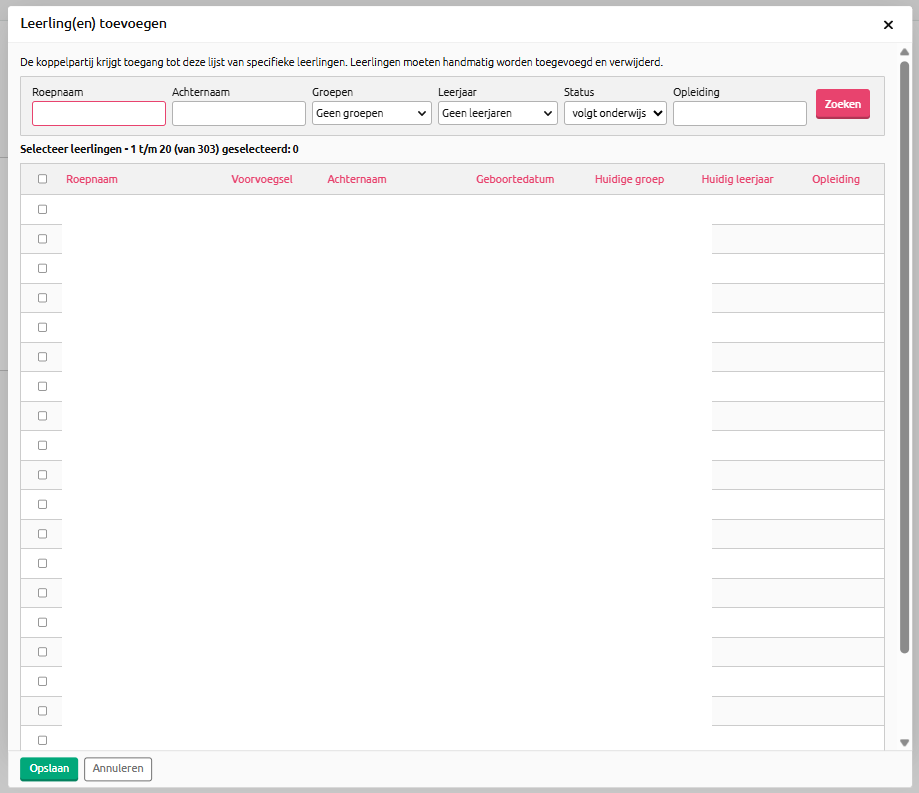This screenshot has width=919, height=793.
Task: Close the Leerling(en) toevoegen dialog
Action: (x=888, y=25)
